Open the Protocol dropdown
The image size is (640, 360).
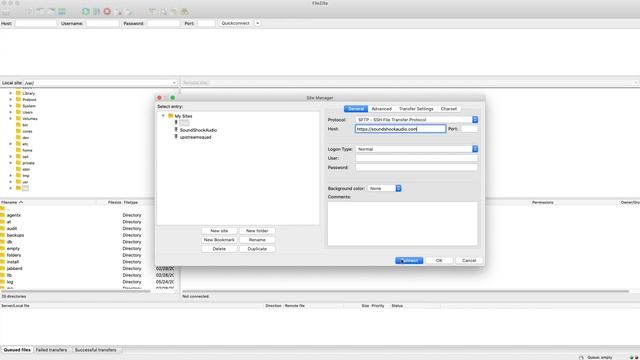(x=475, y=120)
